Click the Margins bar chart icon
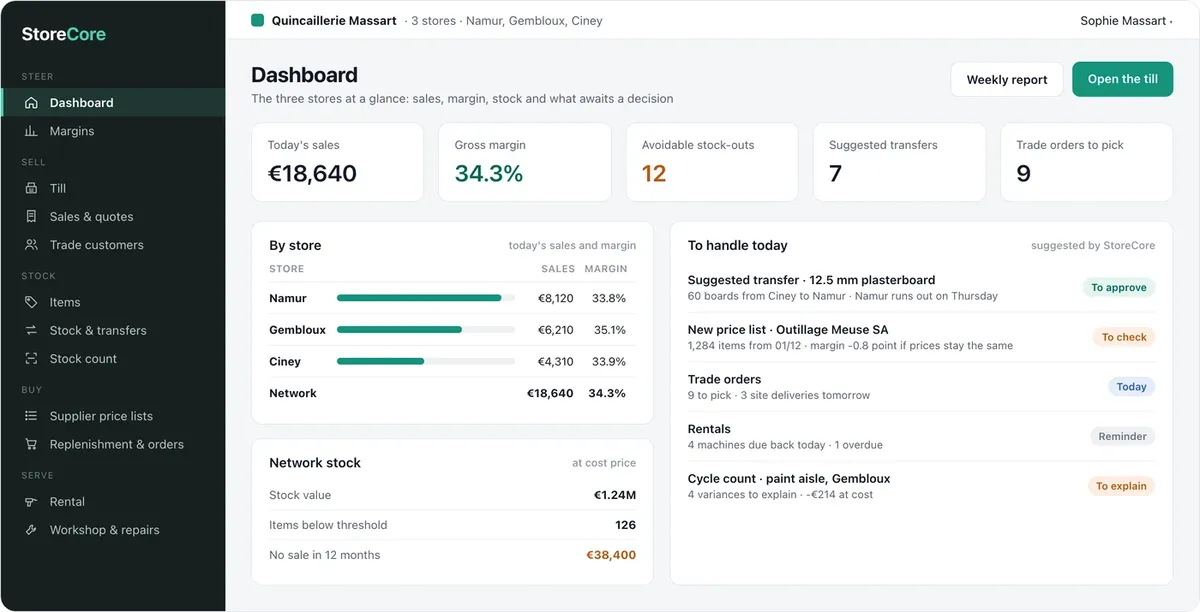 tap(31, 131)
